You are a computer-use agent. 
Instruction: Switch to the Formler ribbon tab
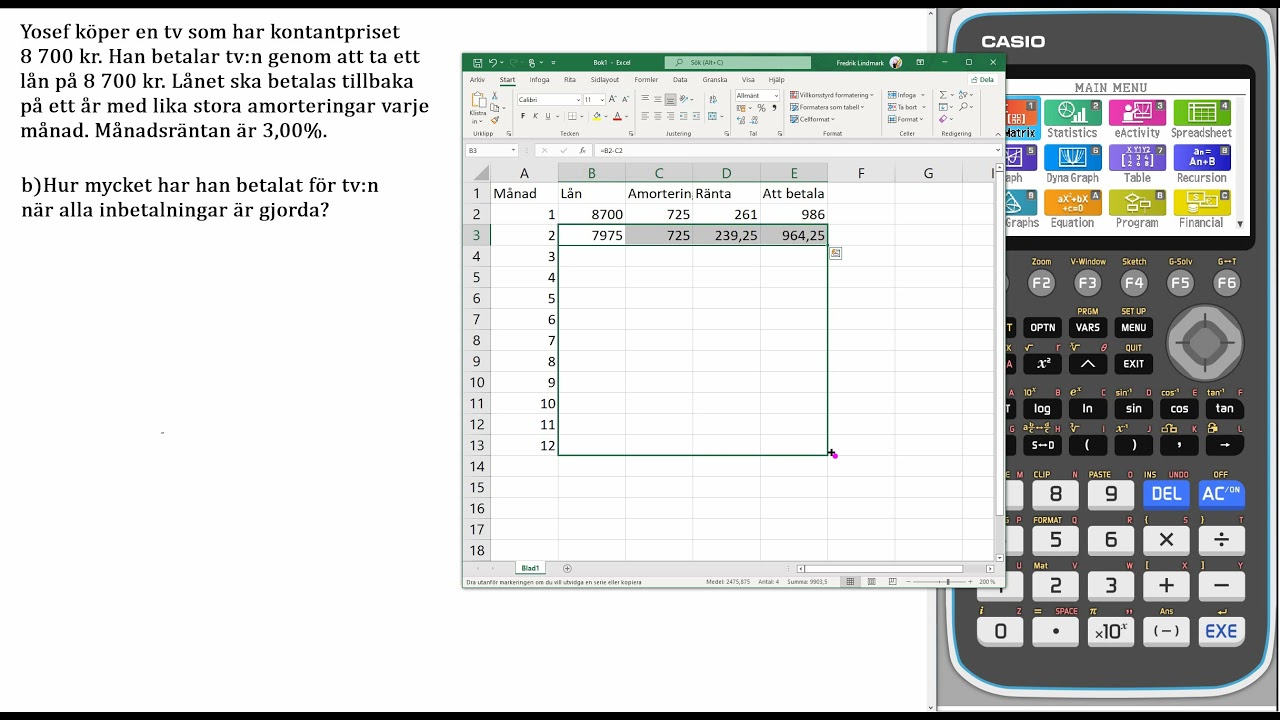click(646, 80)
